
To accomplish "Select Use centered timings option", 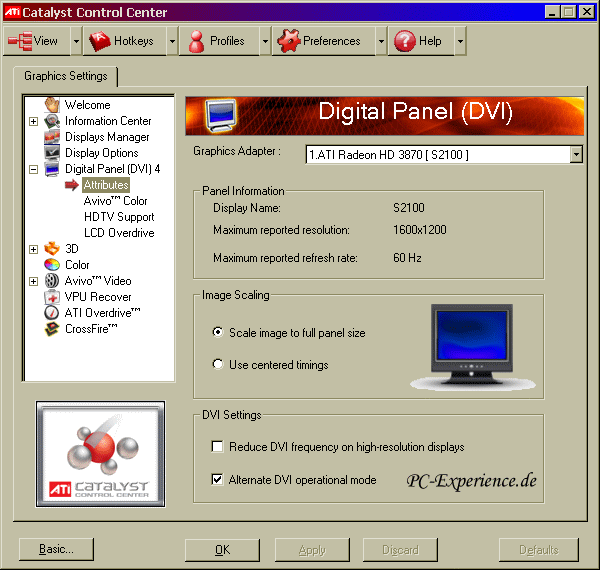I will pos(218,365).
